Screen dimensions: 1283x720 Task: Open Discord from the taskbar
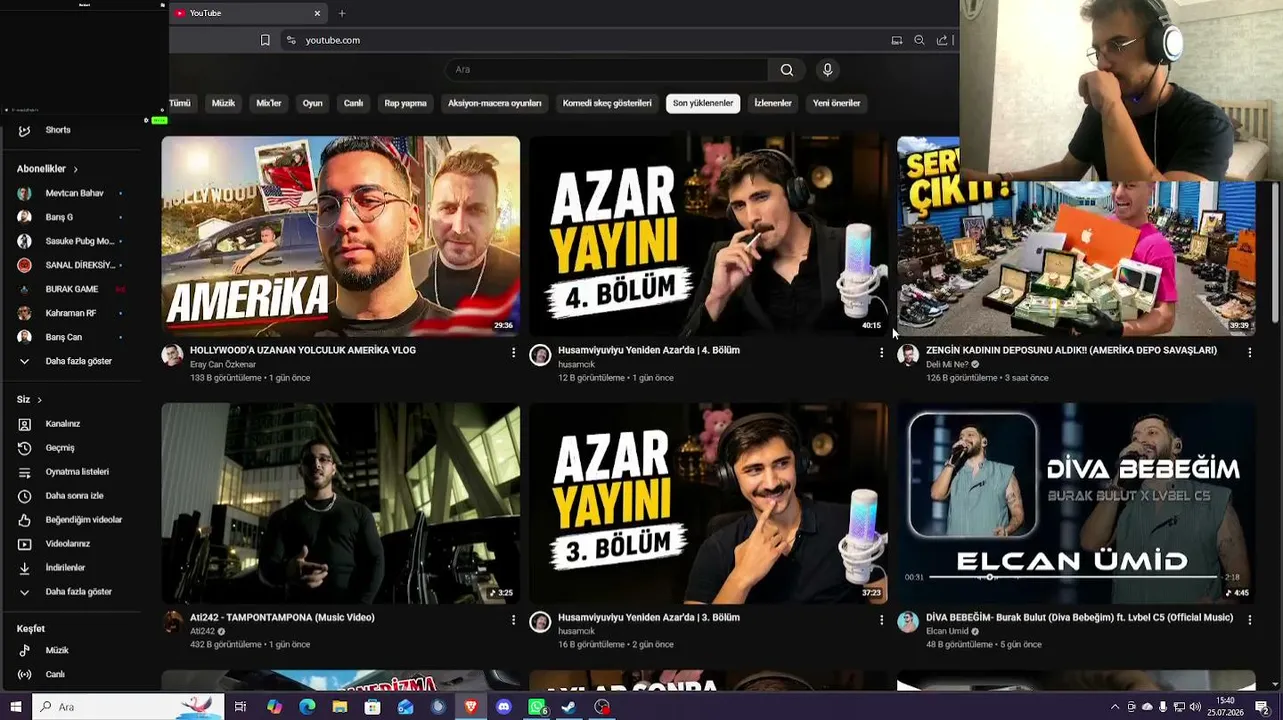coord(504,707)
